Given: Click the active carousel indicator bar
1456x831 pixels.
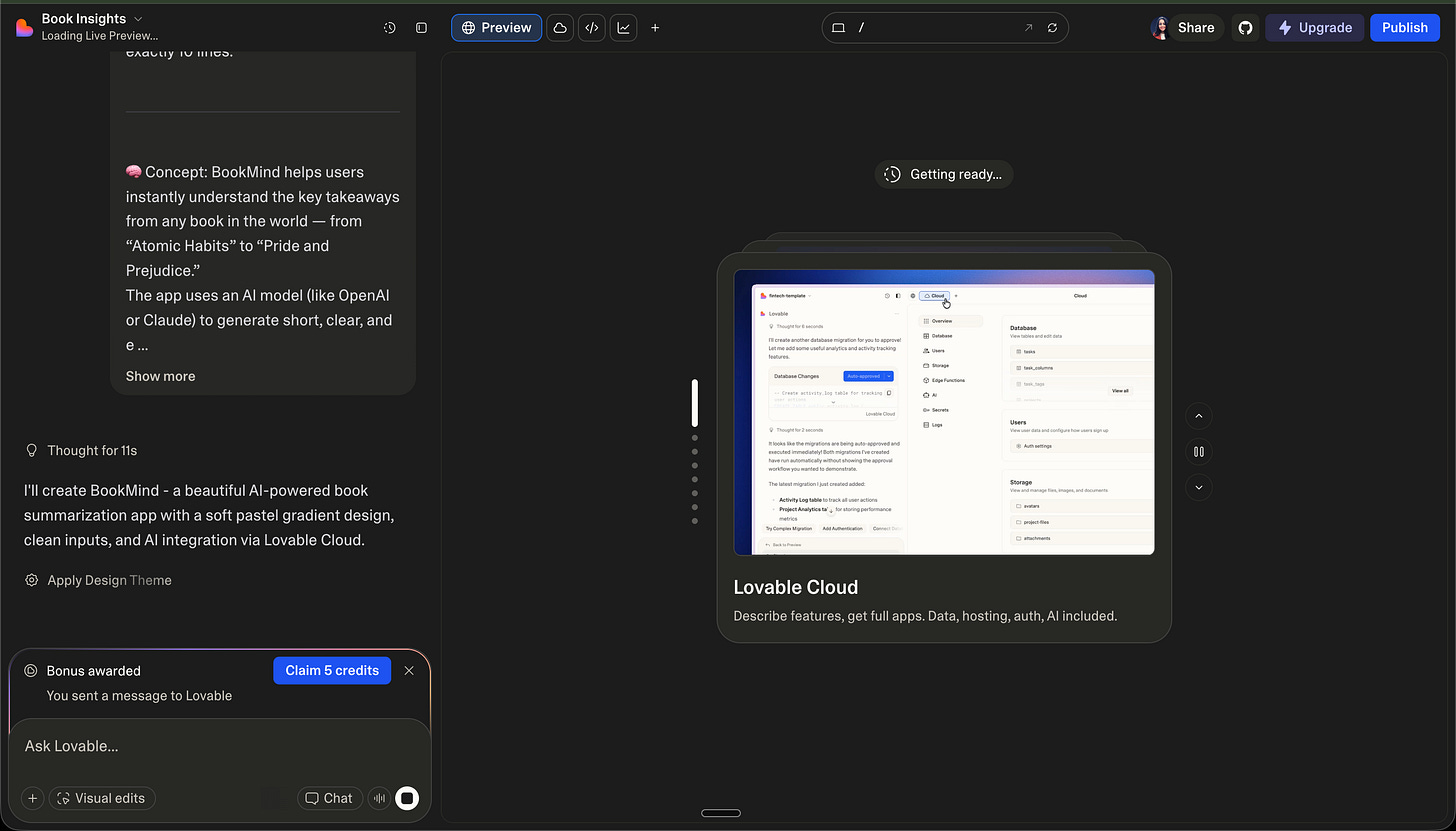Looking at the screenshot, I should [694, 403].
